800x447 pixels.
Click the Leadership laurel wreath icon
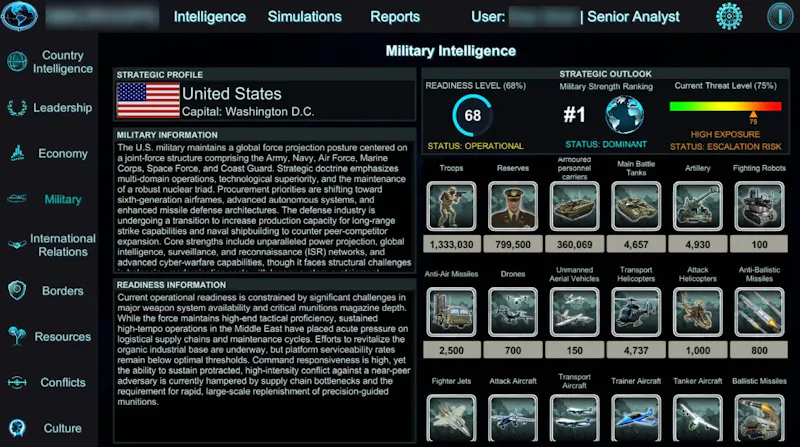click(17, 108)
